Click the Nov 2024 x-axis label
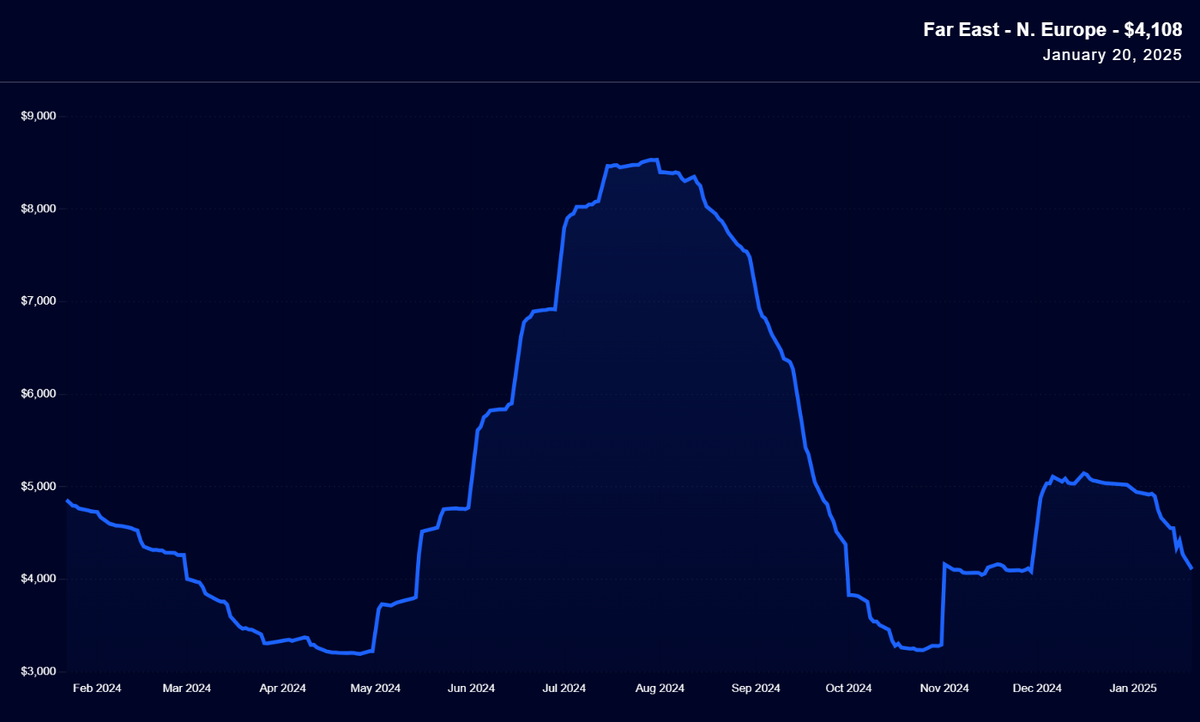 [944, 688]
